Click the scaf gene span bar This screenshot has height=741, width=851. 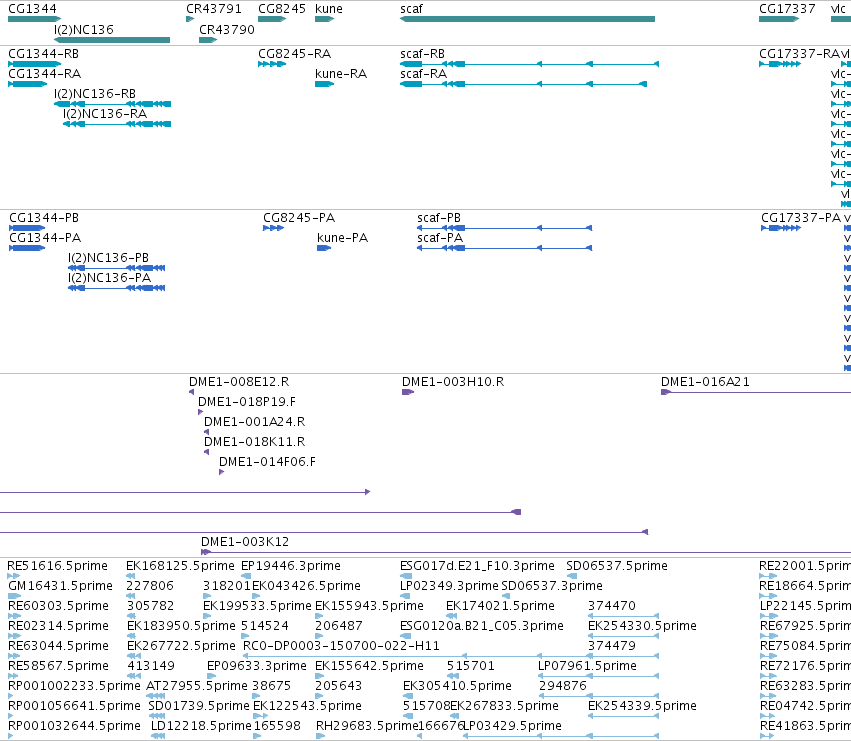click(527, 19)
